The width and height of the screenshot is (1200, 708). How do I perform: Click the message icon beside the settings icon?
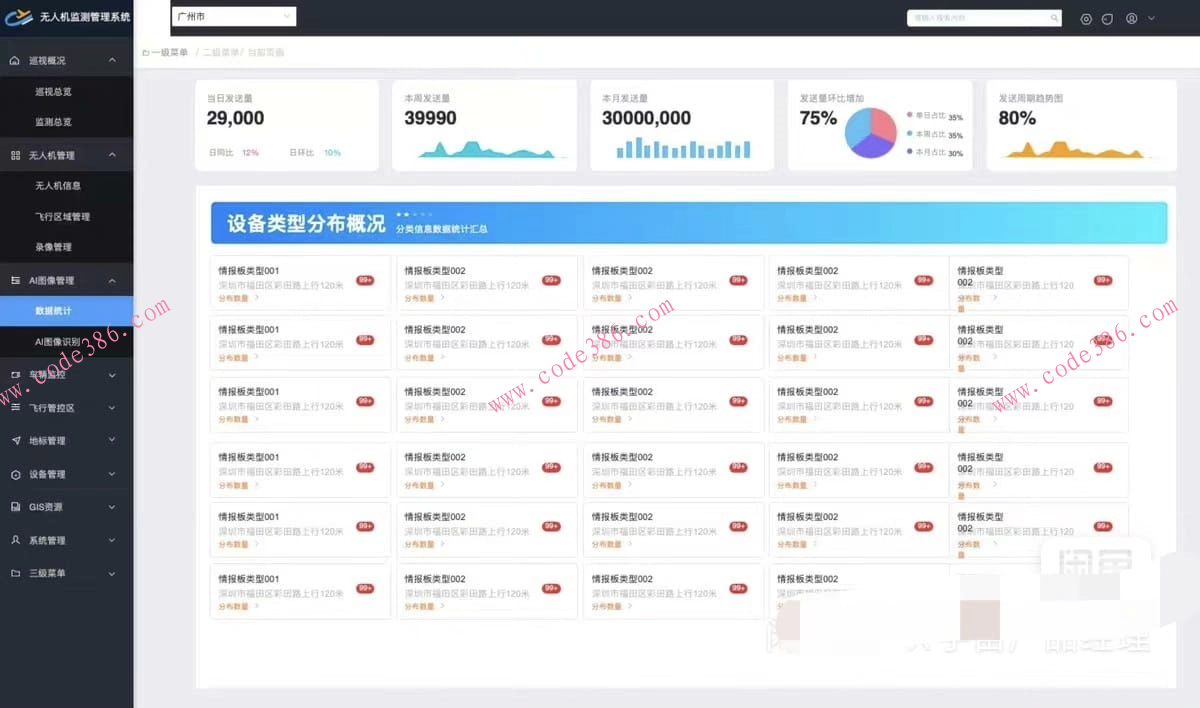(1107, 18)
